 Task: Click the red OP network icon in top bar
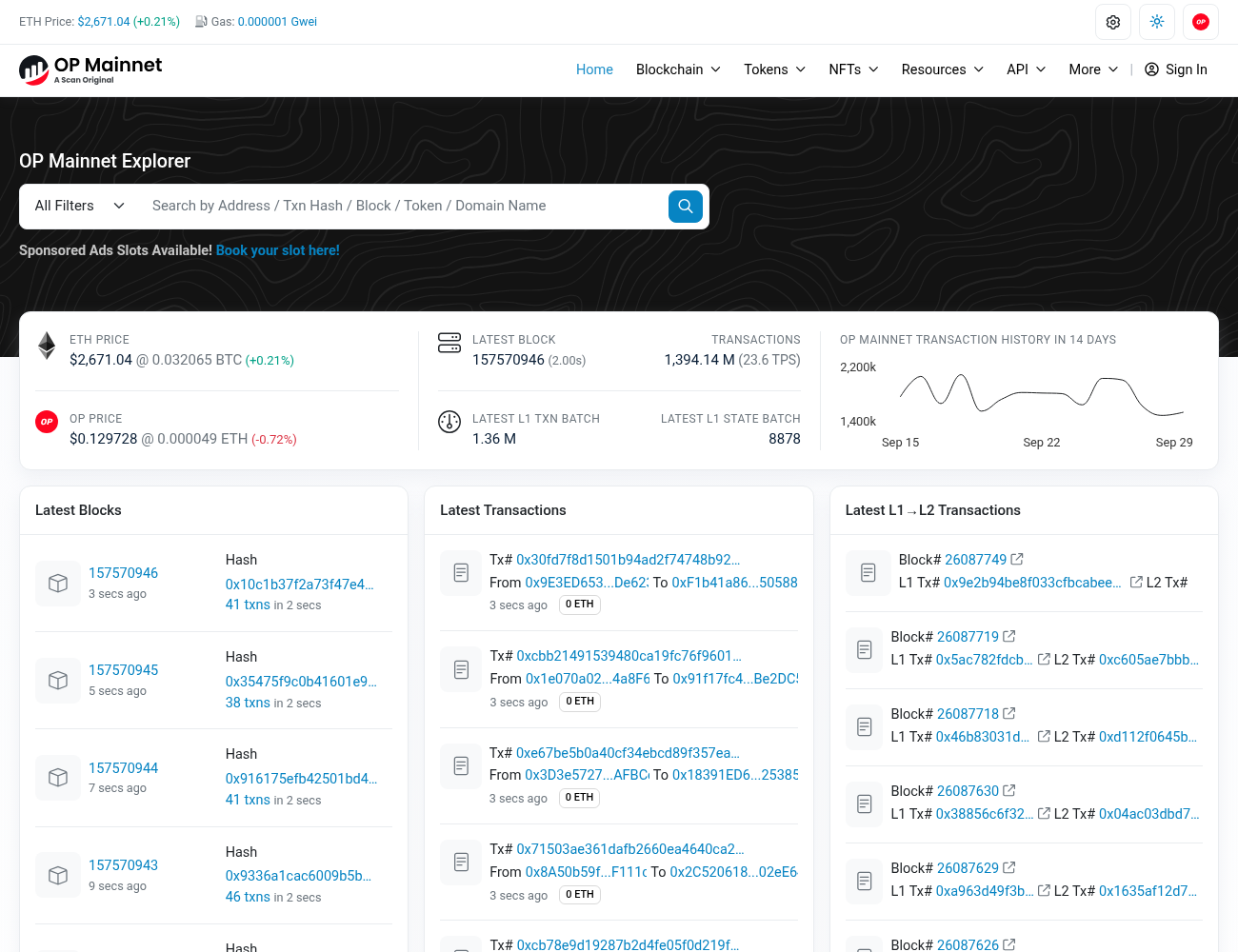pyautogui.click(x=1201, y=22)
